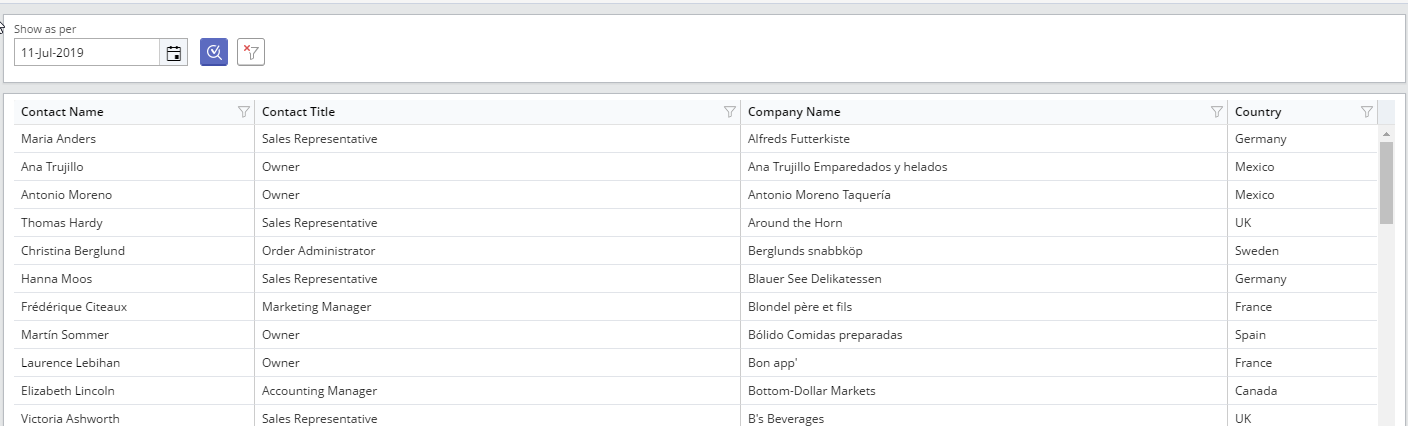Image resolution: width=1408 pixels, height=426 pixels.
Task: Click the Show as per date field
Action: pos(86,53)
